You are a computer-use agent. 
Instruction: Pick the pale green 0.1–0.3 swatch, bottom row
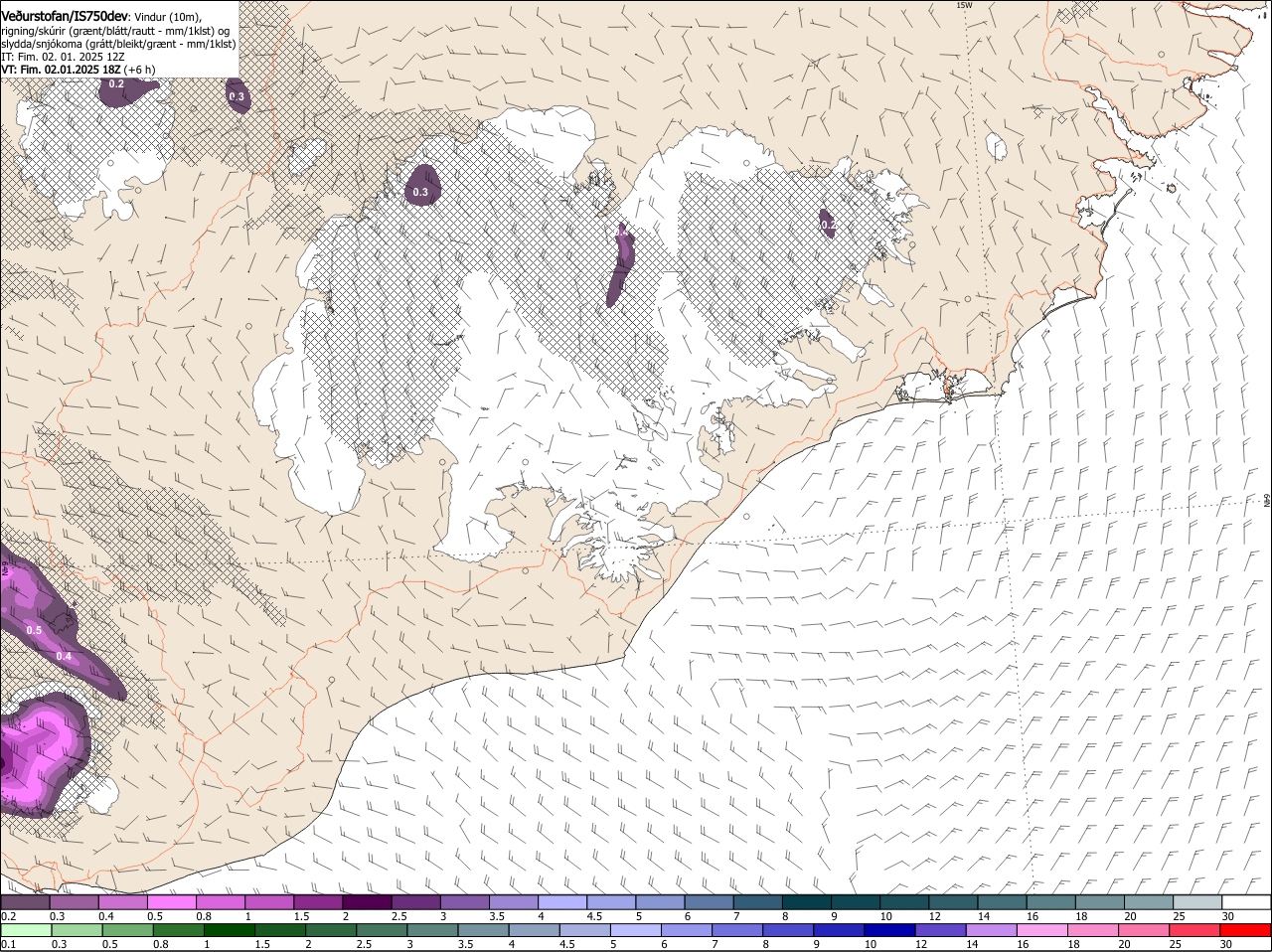click(26, 930)
